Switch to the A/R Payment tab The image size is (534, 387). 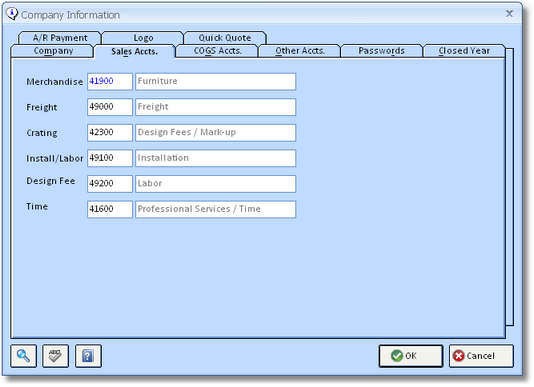pos(60,38)
